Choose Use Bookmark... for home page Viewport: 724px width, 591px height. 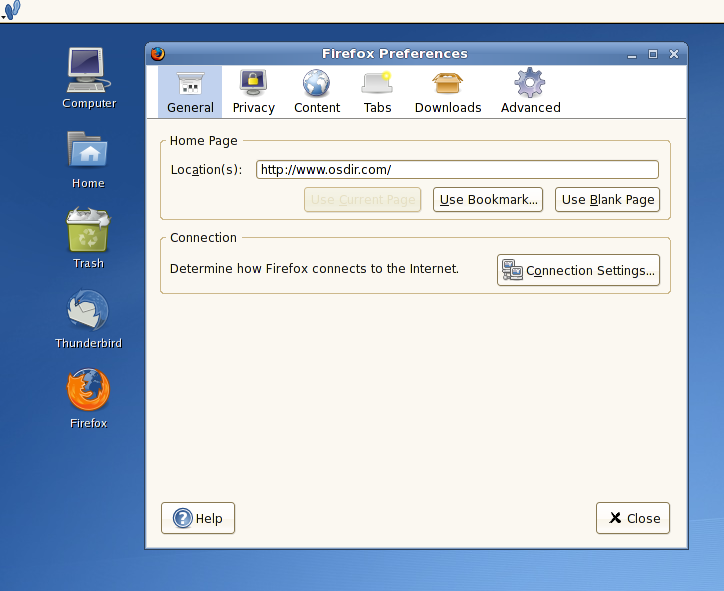coord(488,199)
